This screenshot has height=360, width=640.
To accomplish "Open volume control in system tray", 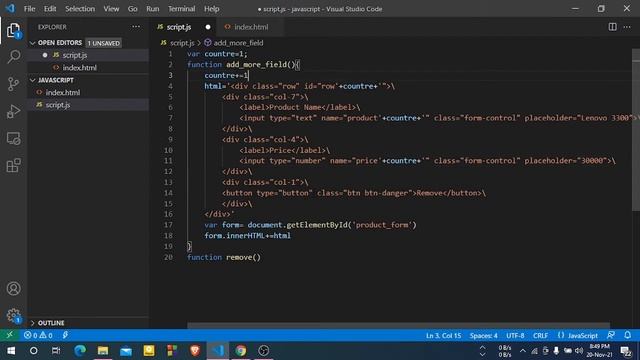I will (579, 351).
